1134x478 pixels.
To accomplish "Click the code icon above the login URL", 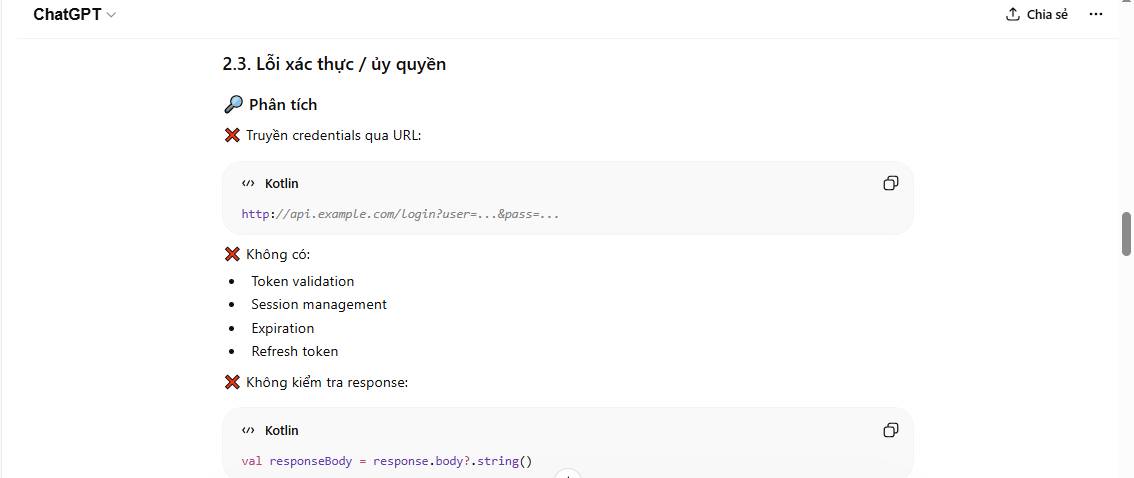I will [x=248, y=184].
